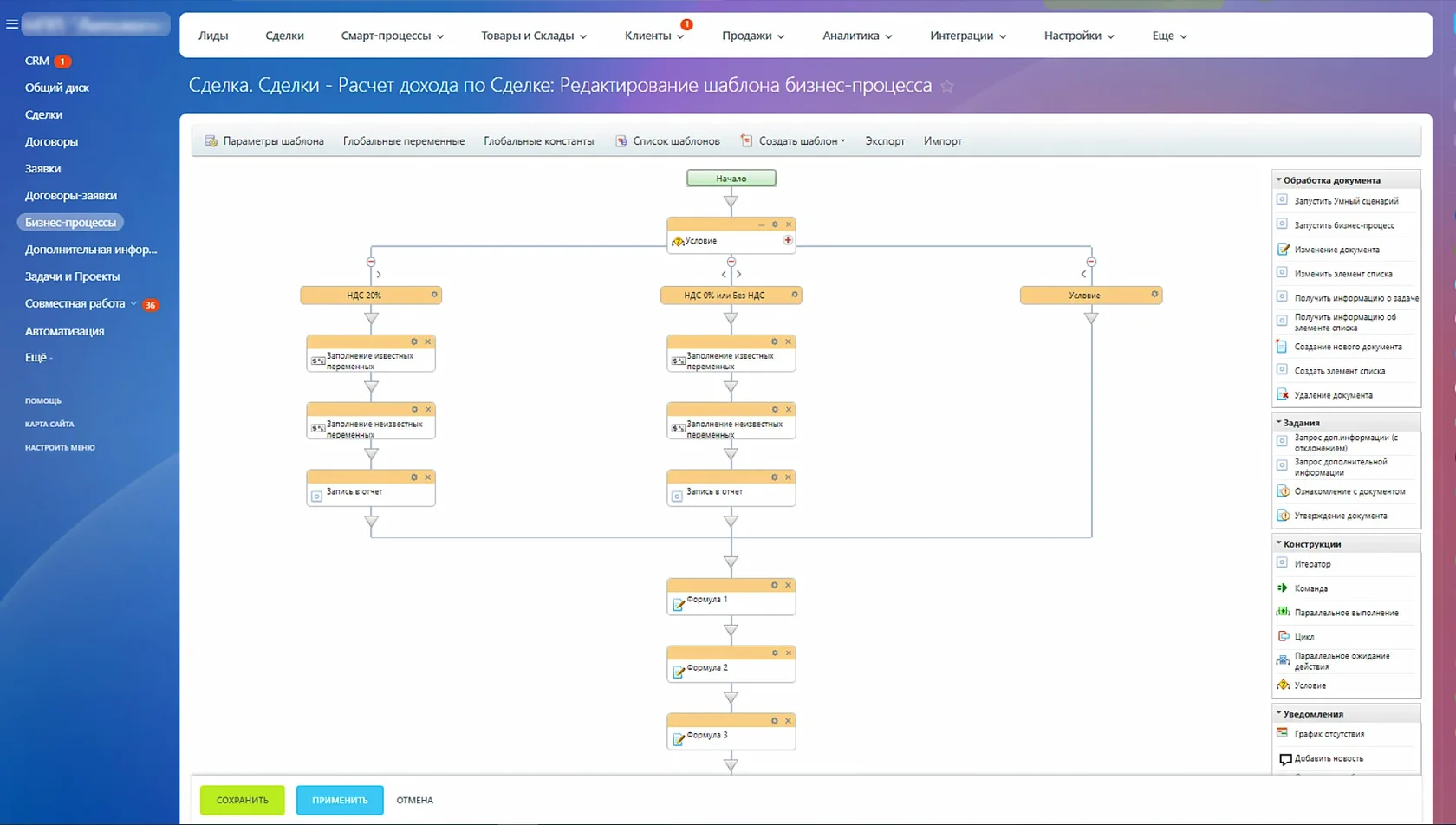Image resolution: width=1456 pixels, height=825 pixels.
Task: Go to Договоры-заявки in the sidebar
Action: coord(71,196)
